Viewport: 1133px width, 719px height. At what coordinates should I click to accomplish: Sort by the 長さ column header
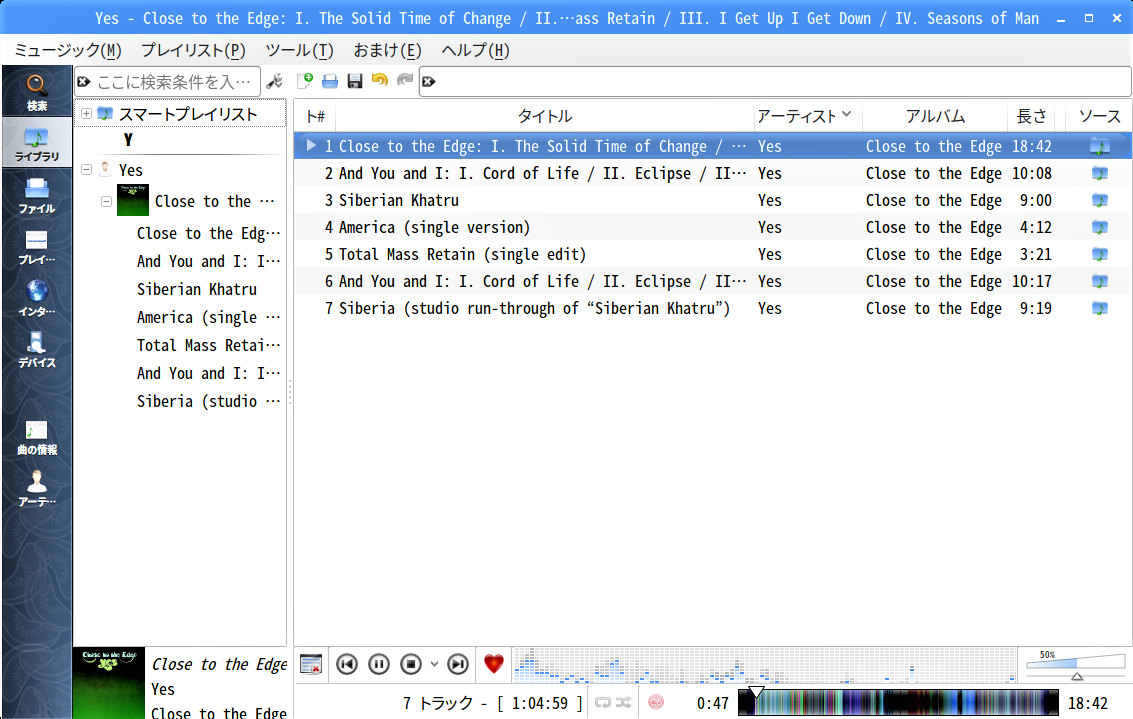1031,116
